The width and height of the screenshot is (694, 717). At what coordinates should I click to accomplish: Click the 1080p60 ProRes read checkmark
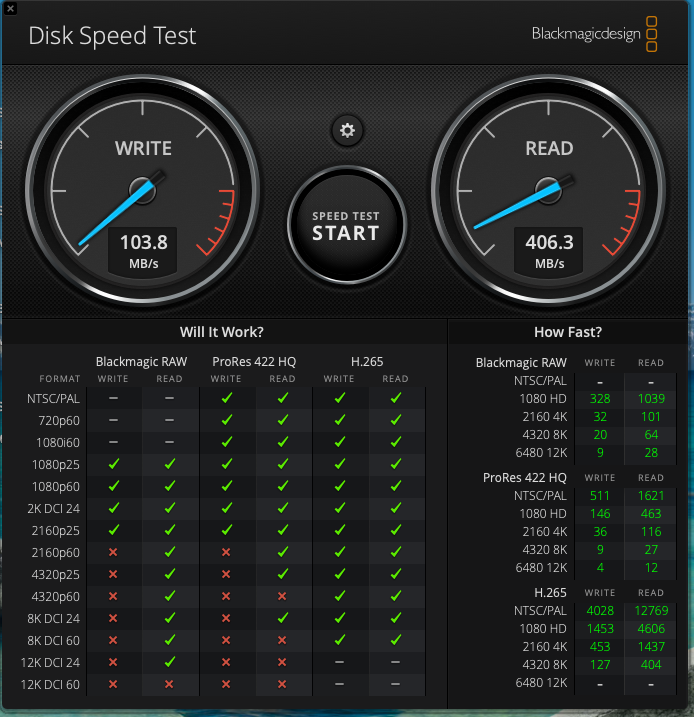point(283,486)
